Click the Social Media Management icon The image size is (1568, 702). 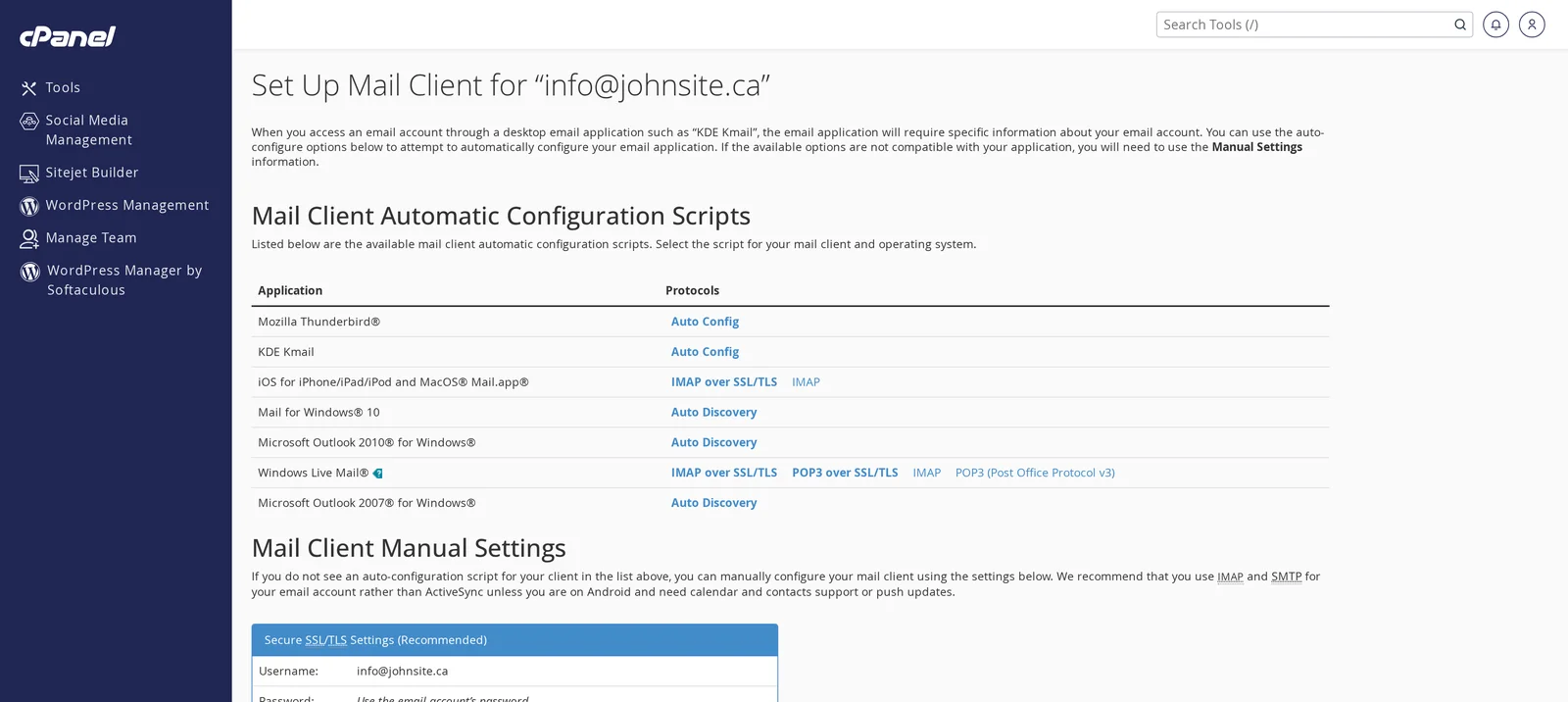point(29,122)
